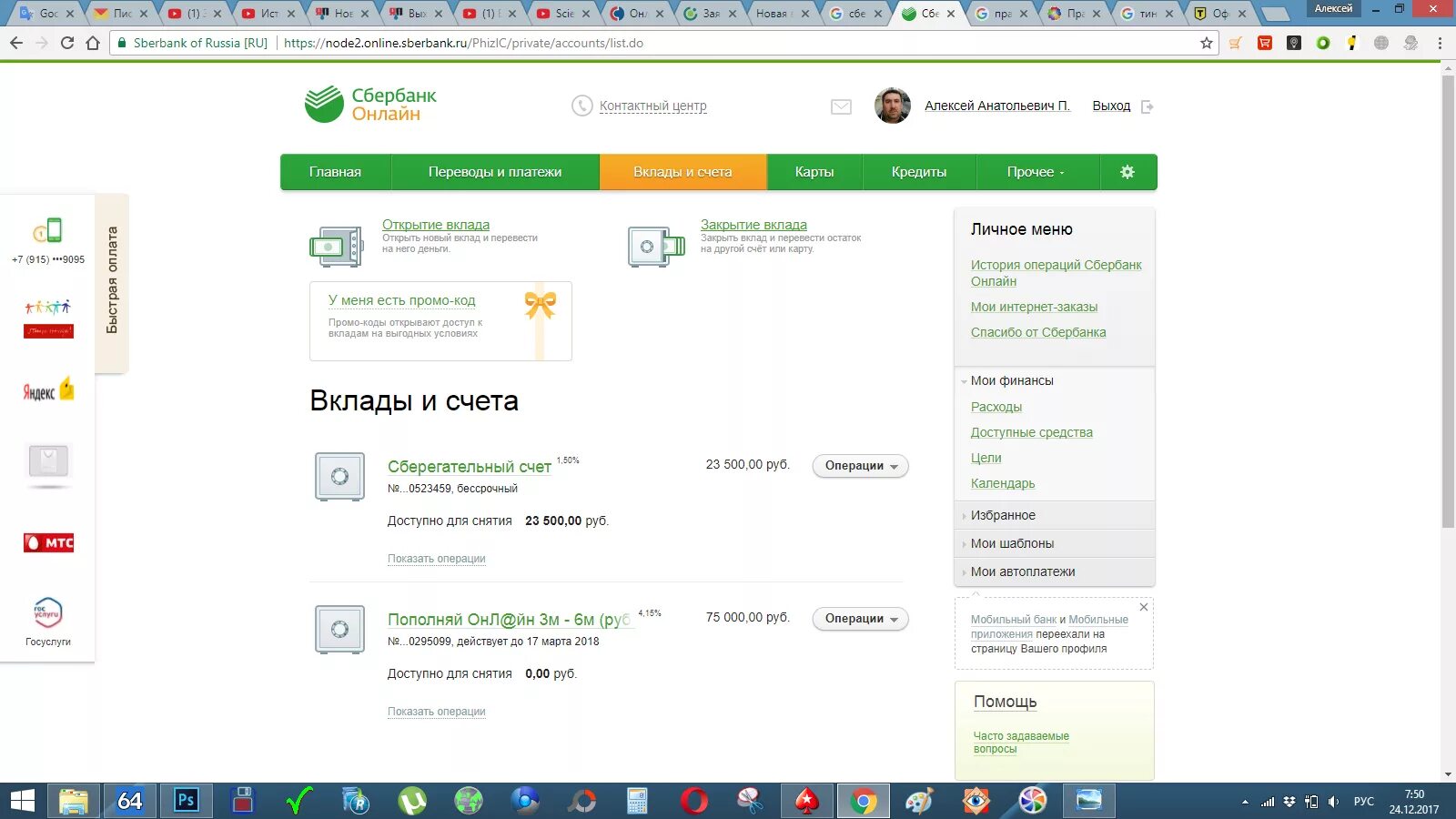1456x819 pixels.
Task: Open the Цели link
Action: (986, 458)
